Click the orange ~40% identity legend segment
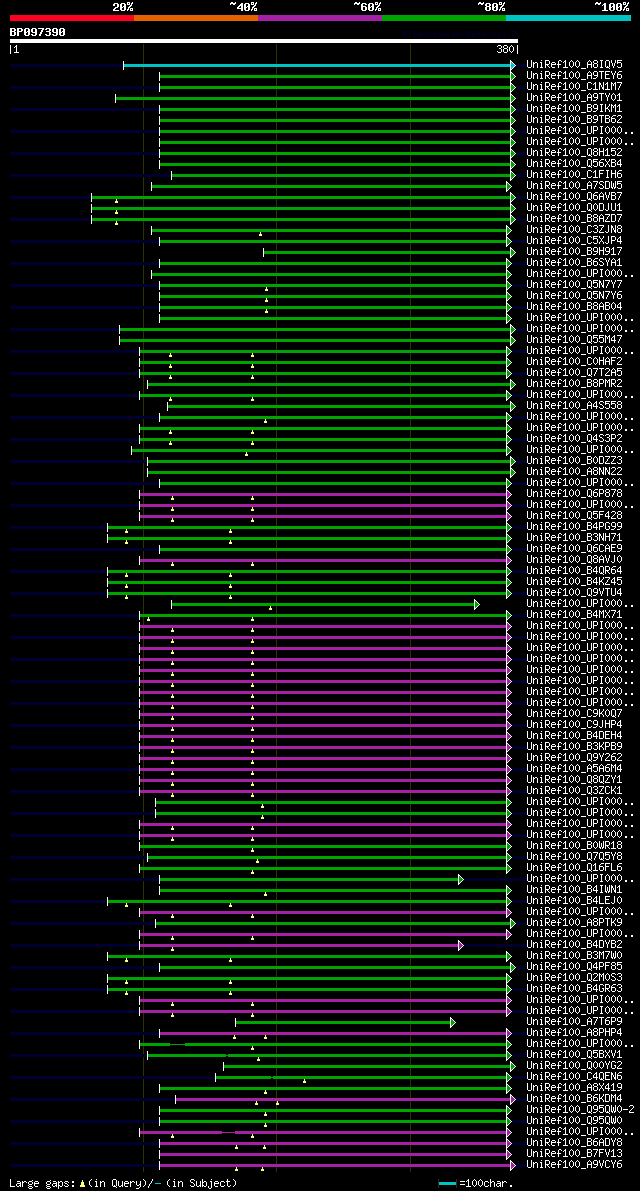640x1191 pixels. (196, 17)
